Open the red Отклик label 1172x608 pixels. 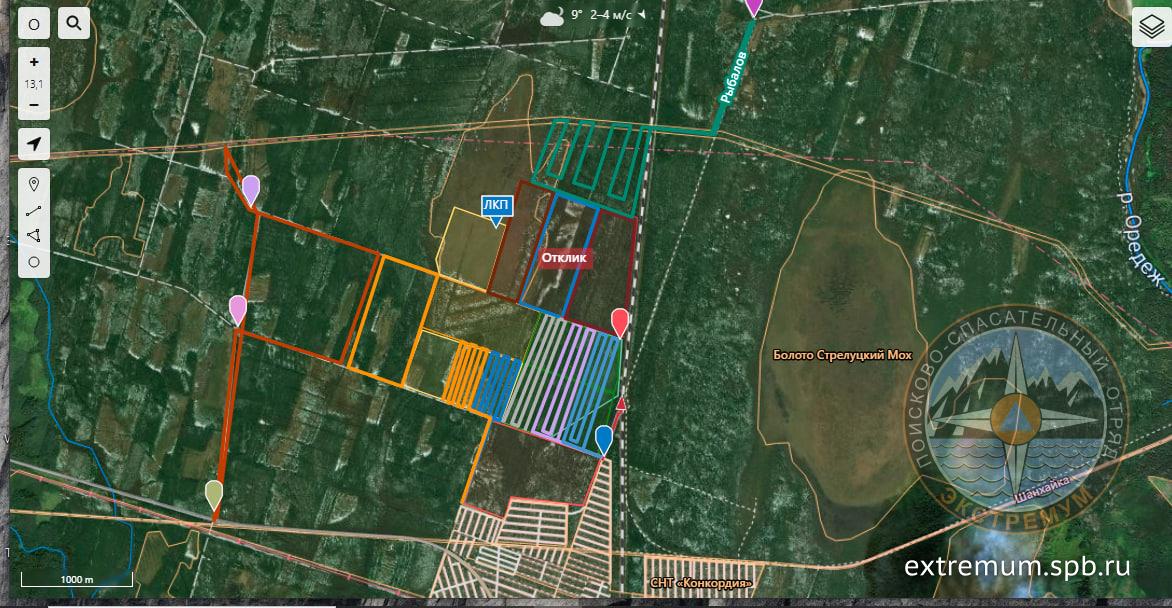point(565,258)
